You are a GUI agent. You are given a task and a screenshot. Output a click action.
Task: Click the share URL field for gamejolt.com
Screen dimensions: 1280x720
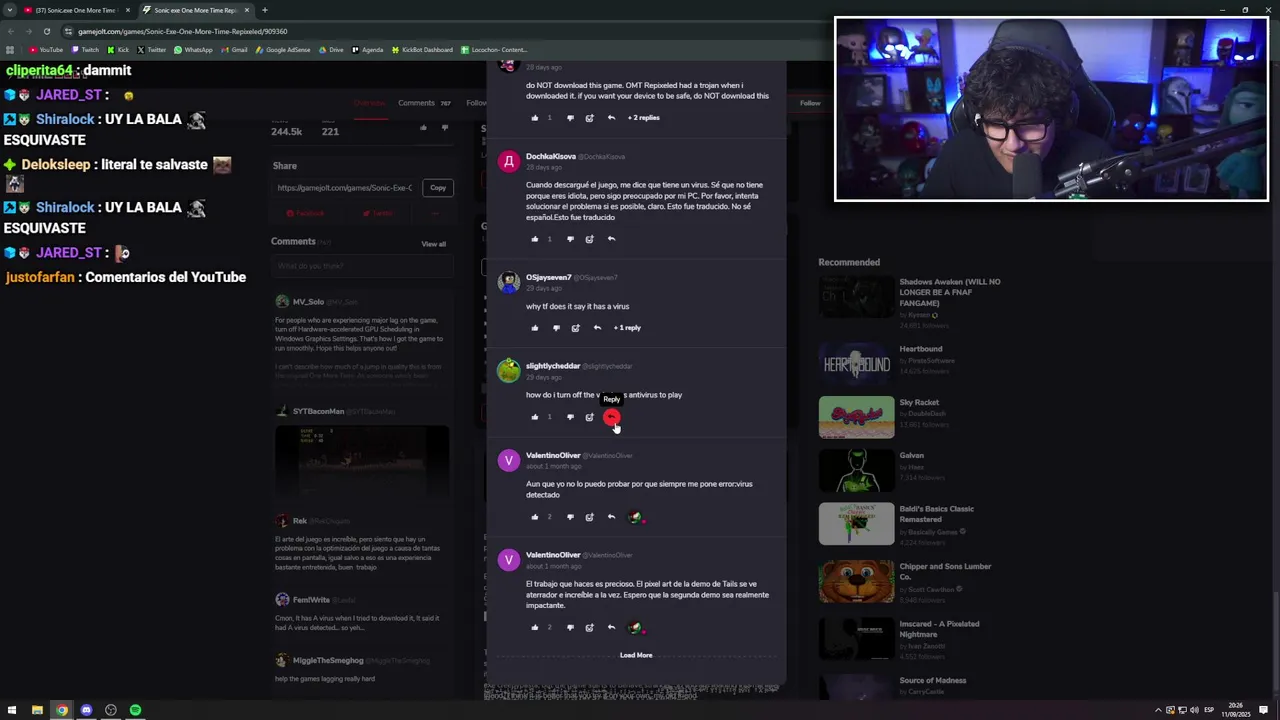[345, 188]
